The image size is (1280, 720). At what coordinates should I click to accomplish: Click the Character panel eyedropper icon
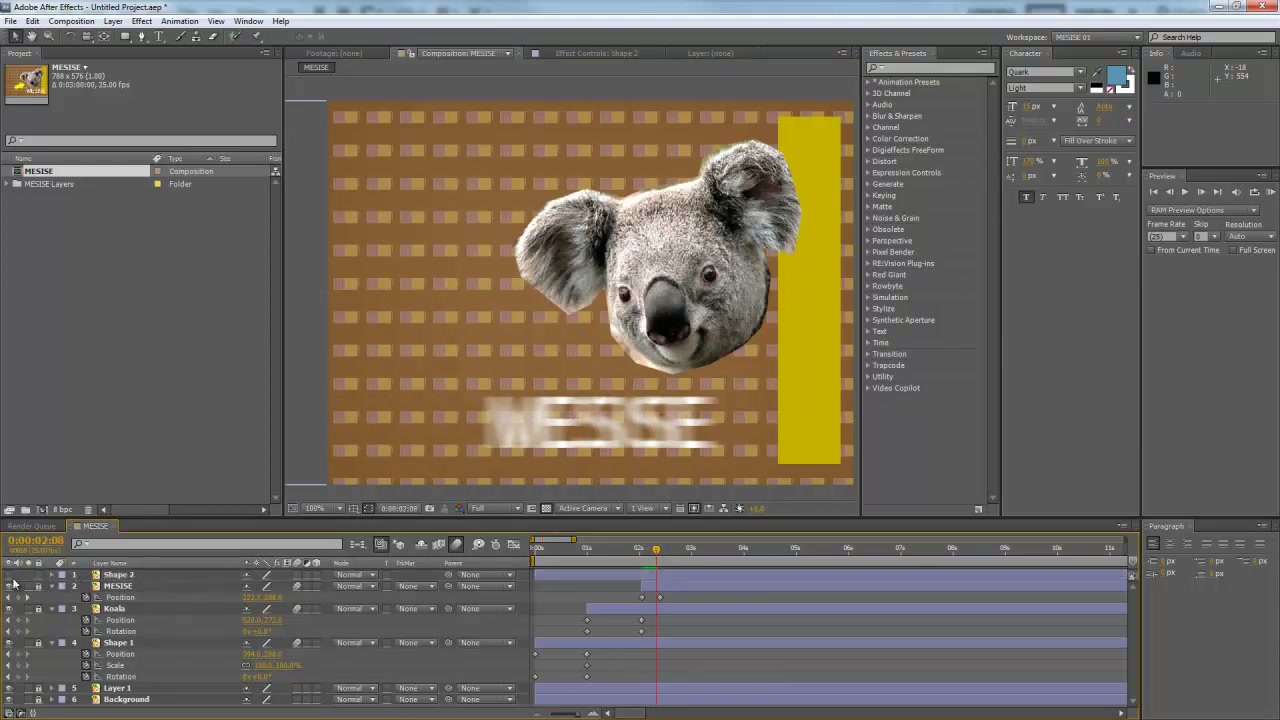1099,73
